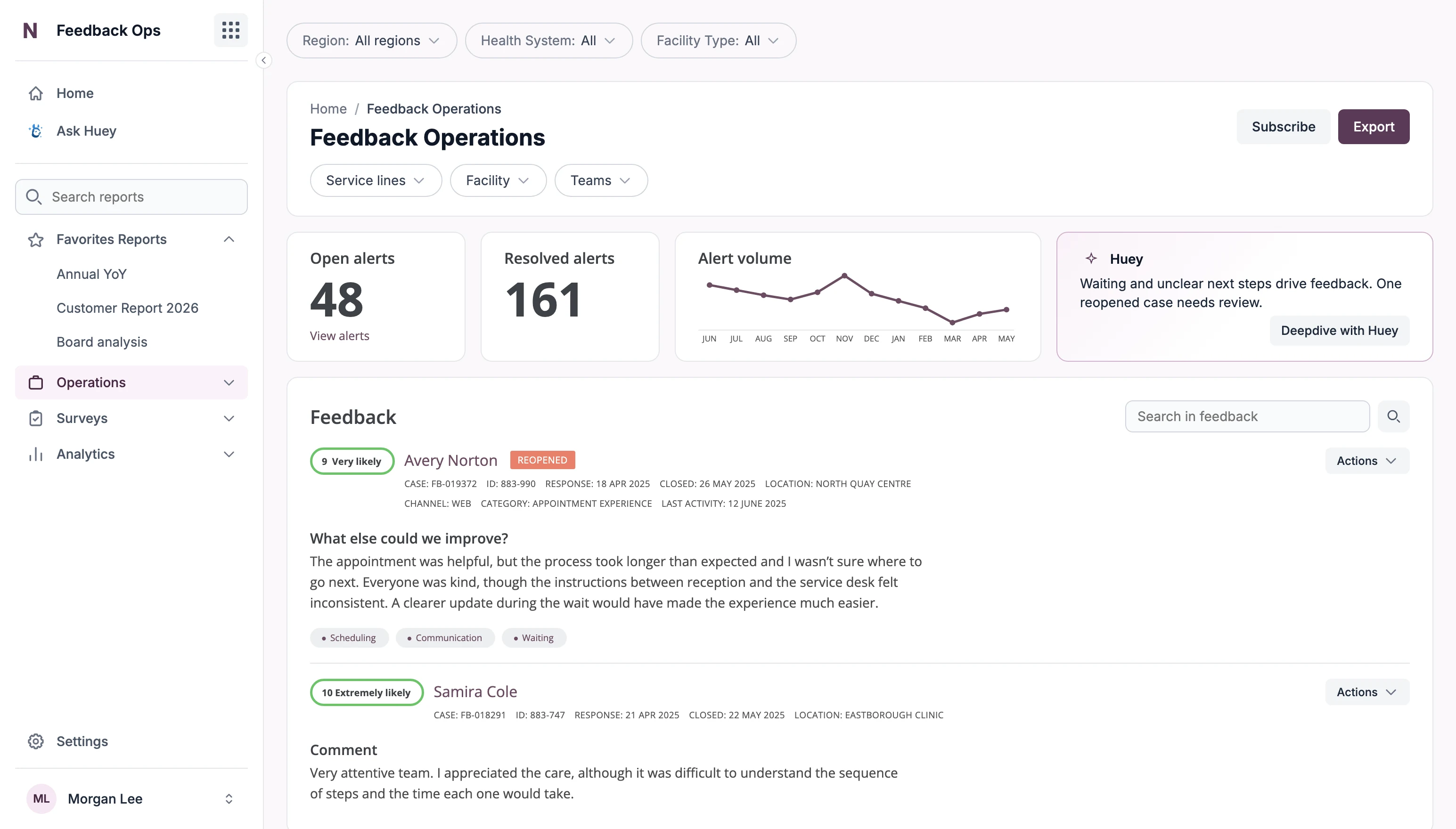The height and width of the screenshot is (829, 1456).
Task: Click the Waiting tag chip
Action: pos(534,638)
